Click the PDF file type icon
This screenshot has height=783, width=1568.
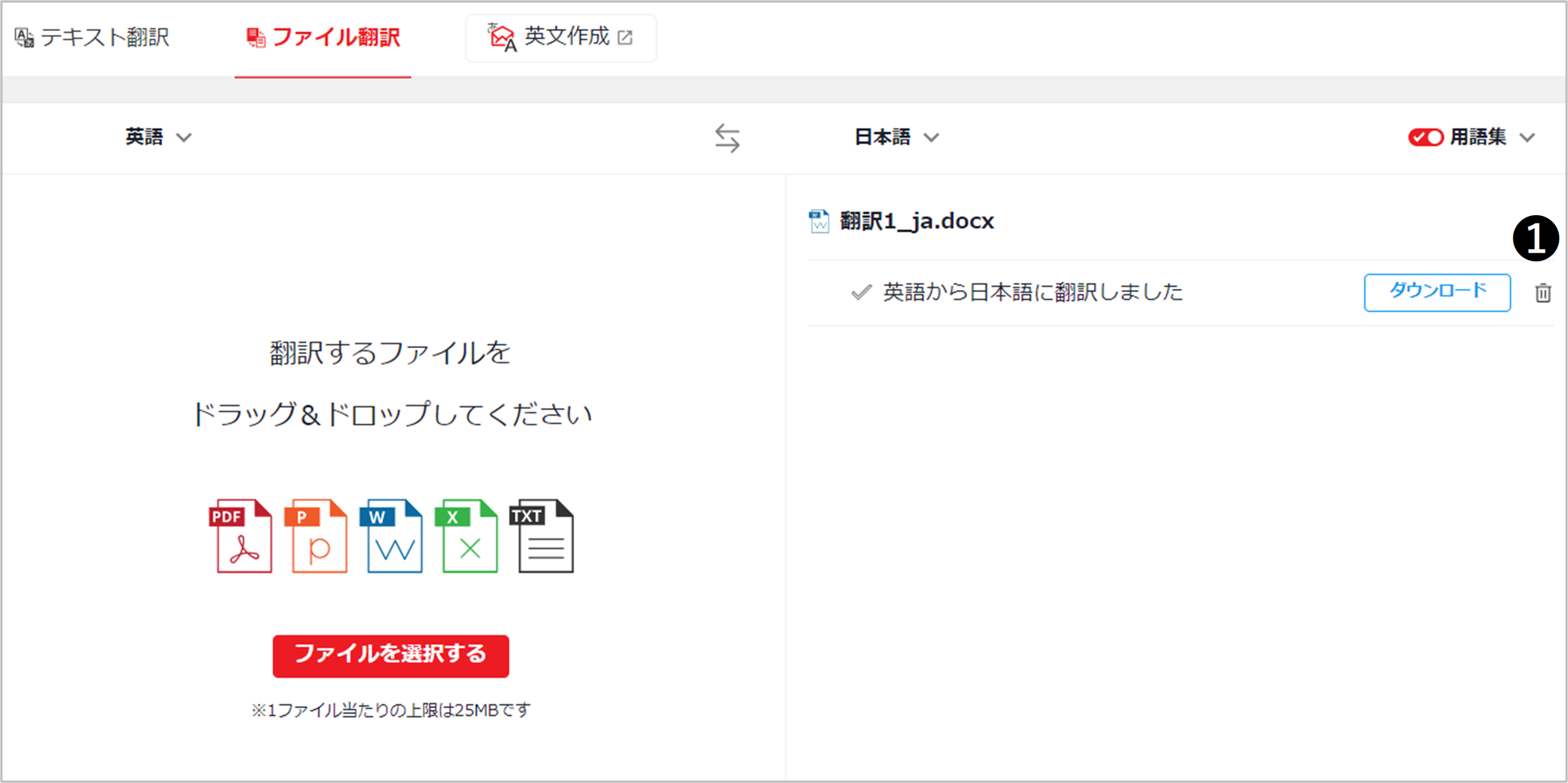[x=241, y=536]
